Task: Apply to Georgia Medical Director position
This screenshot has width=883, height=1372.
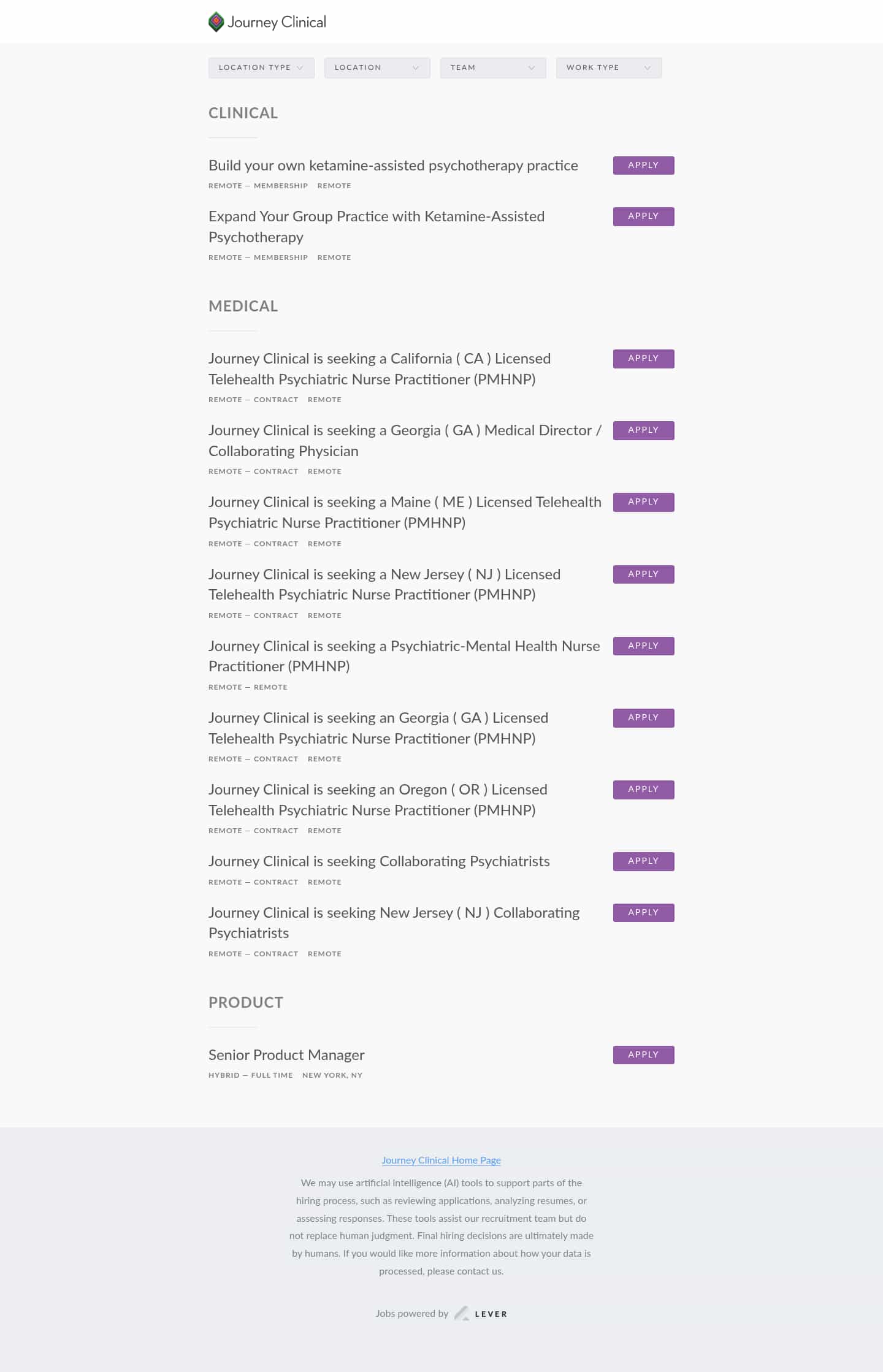Action: pos(643,430)
